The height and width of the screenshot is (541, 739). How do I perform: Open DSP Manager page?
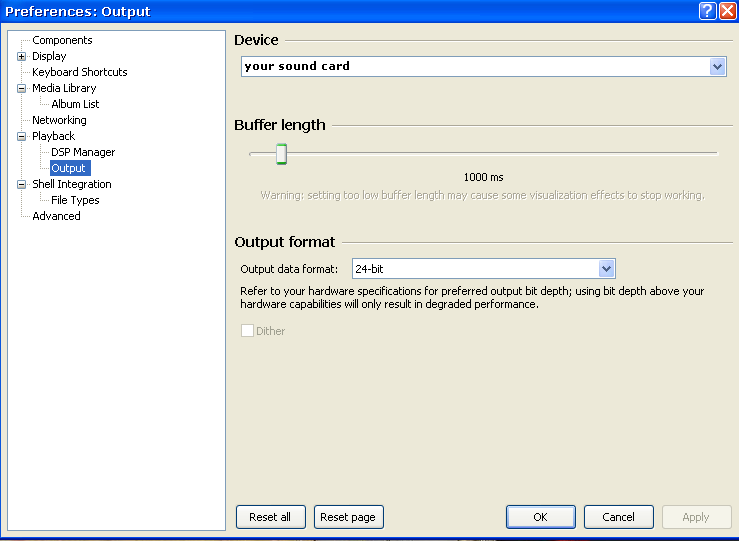pyautogui.click(x=83, y=152)
